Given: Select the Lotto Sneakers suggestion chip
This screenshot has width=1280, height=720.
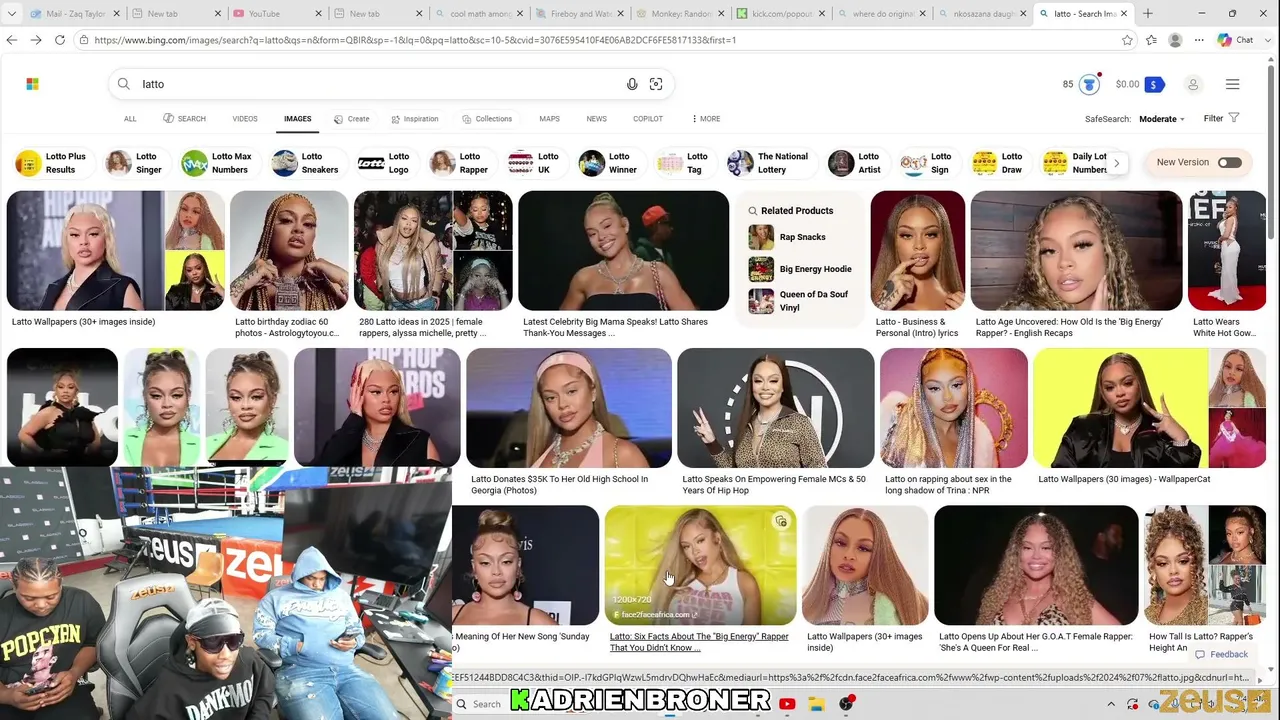Looking at the screenshot, I should [306, 163].
